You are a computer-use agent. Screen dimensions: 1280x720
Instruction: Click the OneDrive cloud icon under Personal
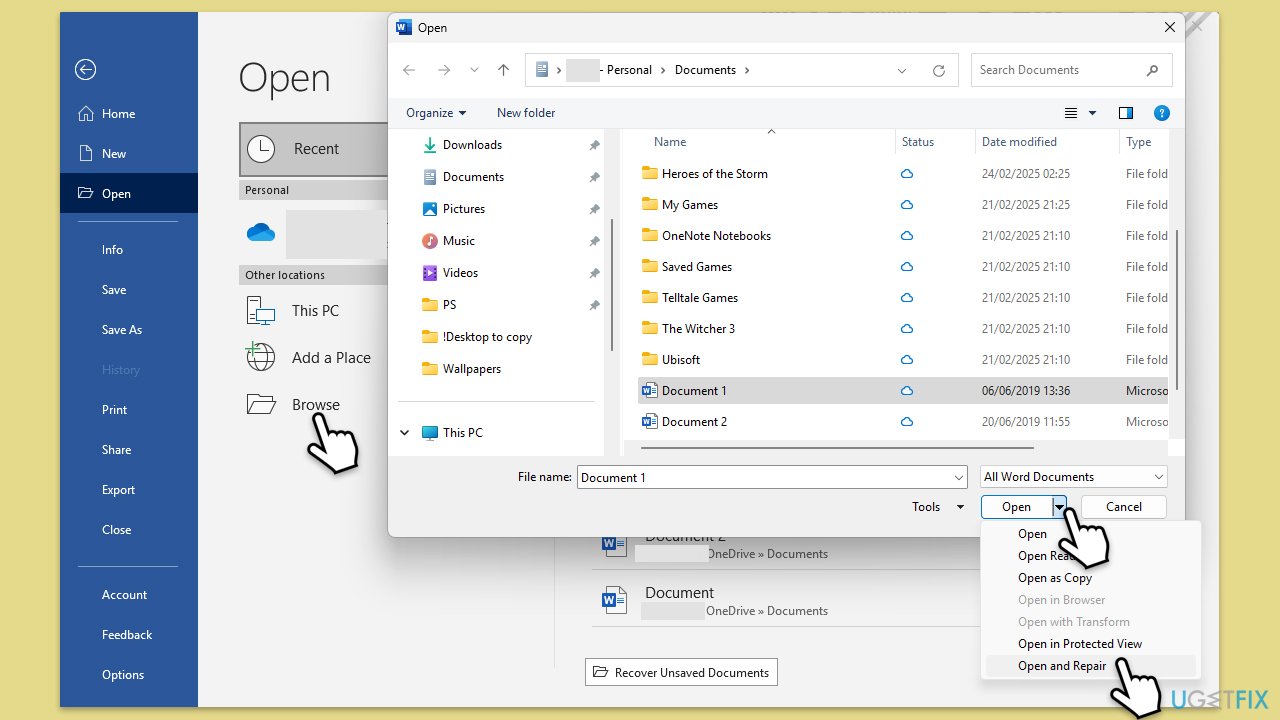click(261, 233)
